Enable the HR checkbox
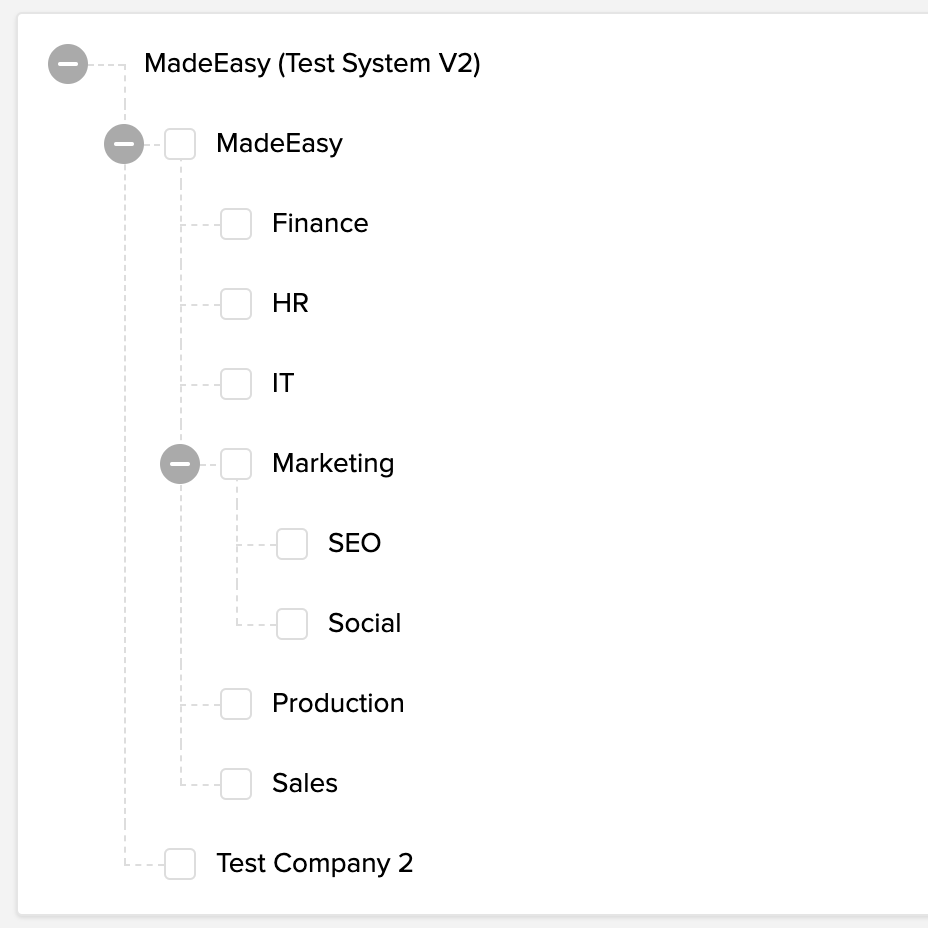Image resolution: width=928 pixels, height=928 pixels. pyautogui.click(x=236, y=304)
